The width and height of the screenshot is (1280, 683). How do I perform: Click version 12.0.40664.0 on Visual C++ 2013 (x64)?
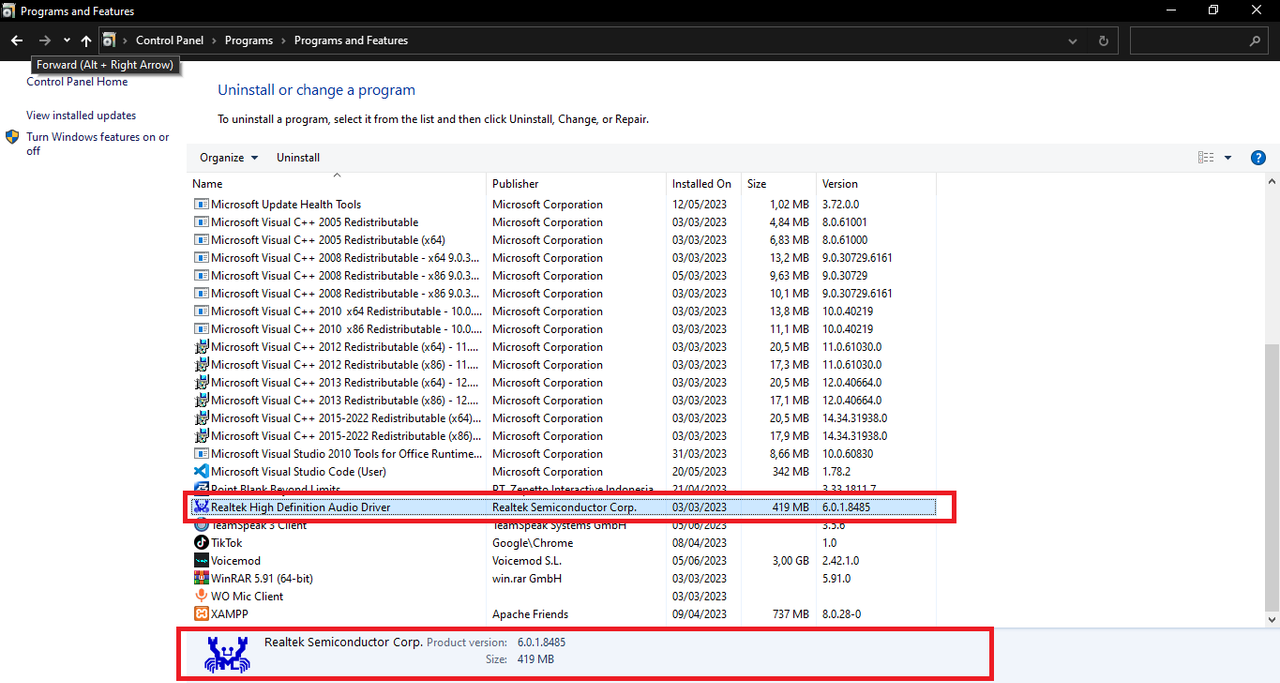click(852, 383)
